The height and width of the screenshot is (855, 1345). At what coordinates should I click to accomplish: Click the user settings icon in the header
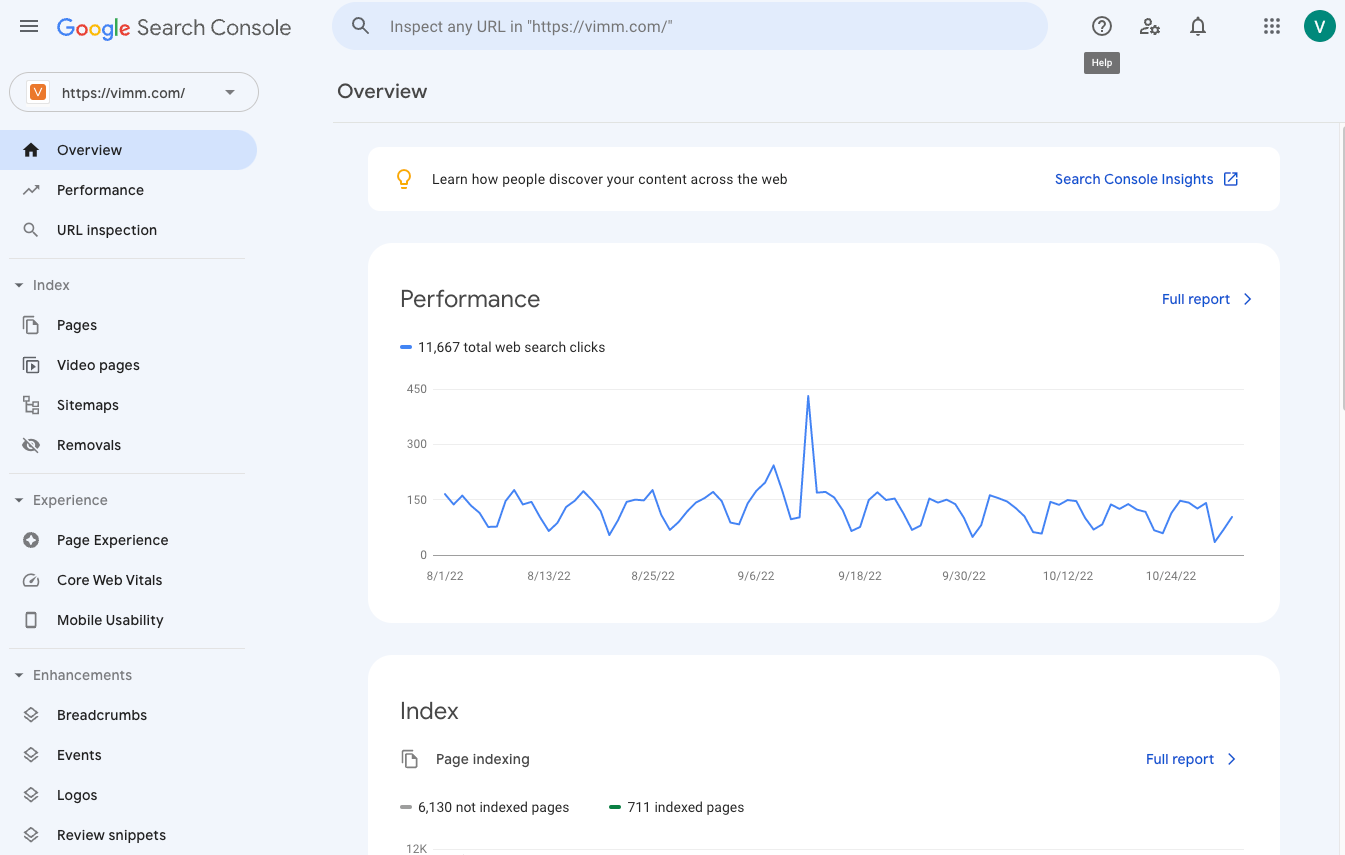pyautogui.click(x=1149, y=26)
